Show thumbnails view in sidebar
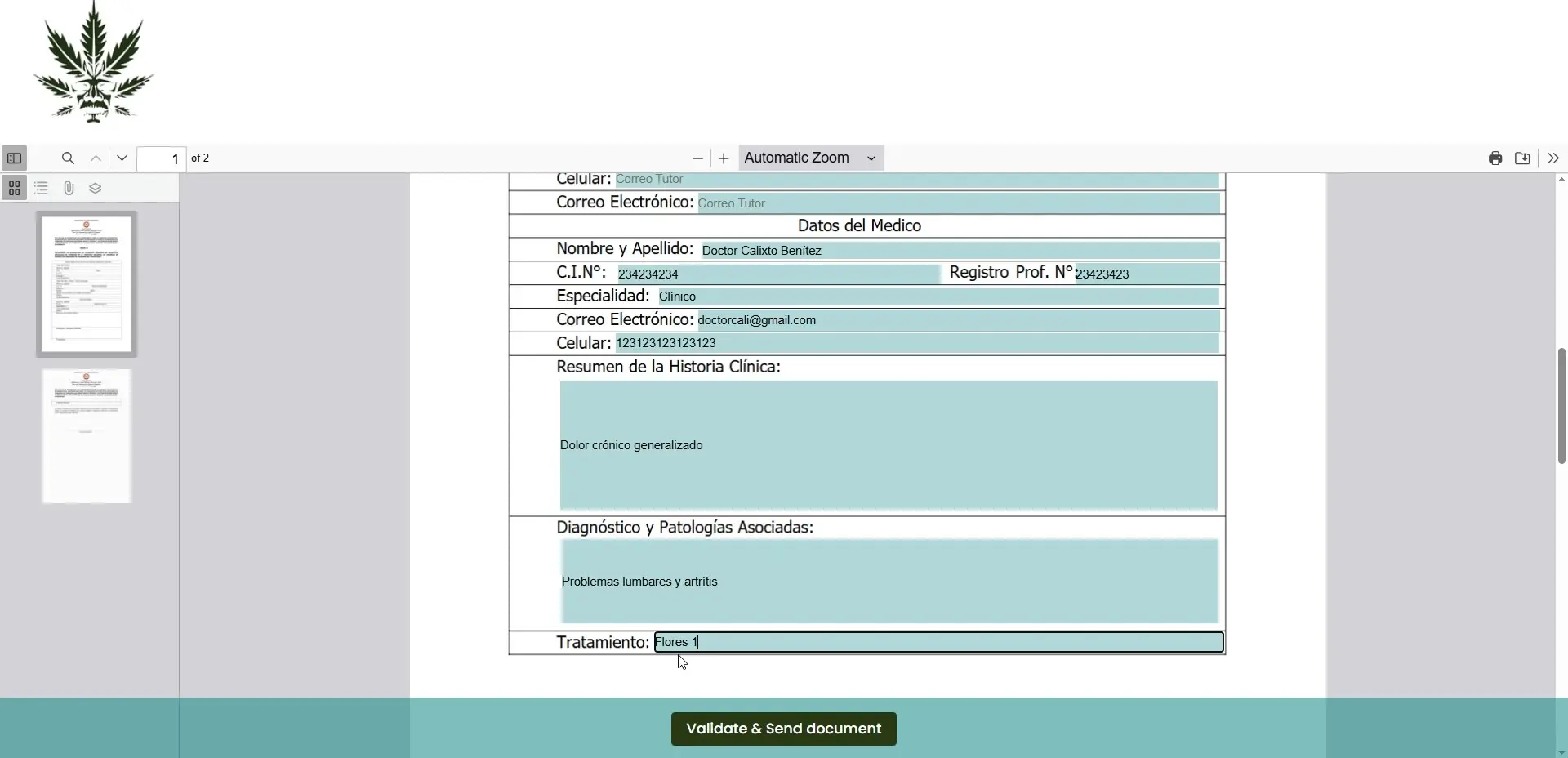The width and height of the screenshot is (1568, 758). [15, 189]
